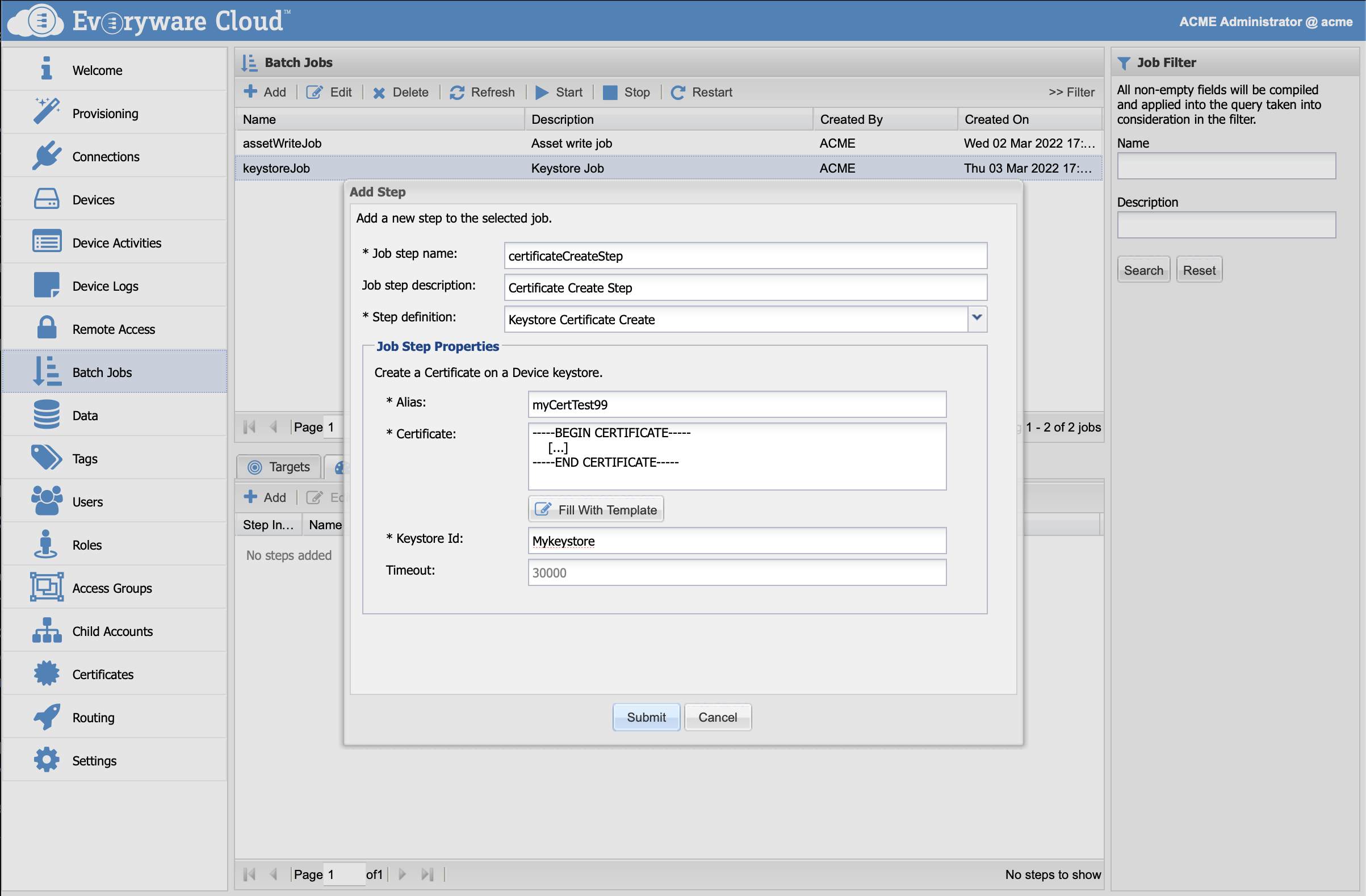The width and height of the screenshot is (1366, 896).
Task: Click the Timeout field
Action: click(x=737, y=572)
